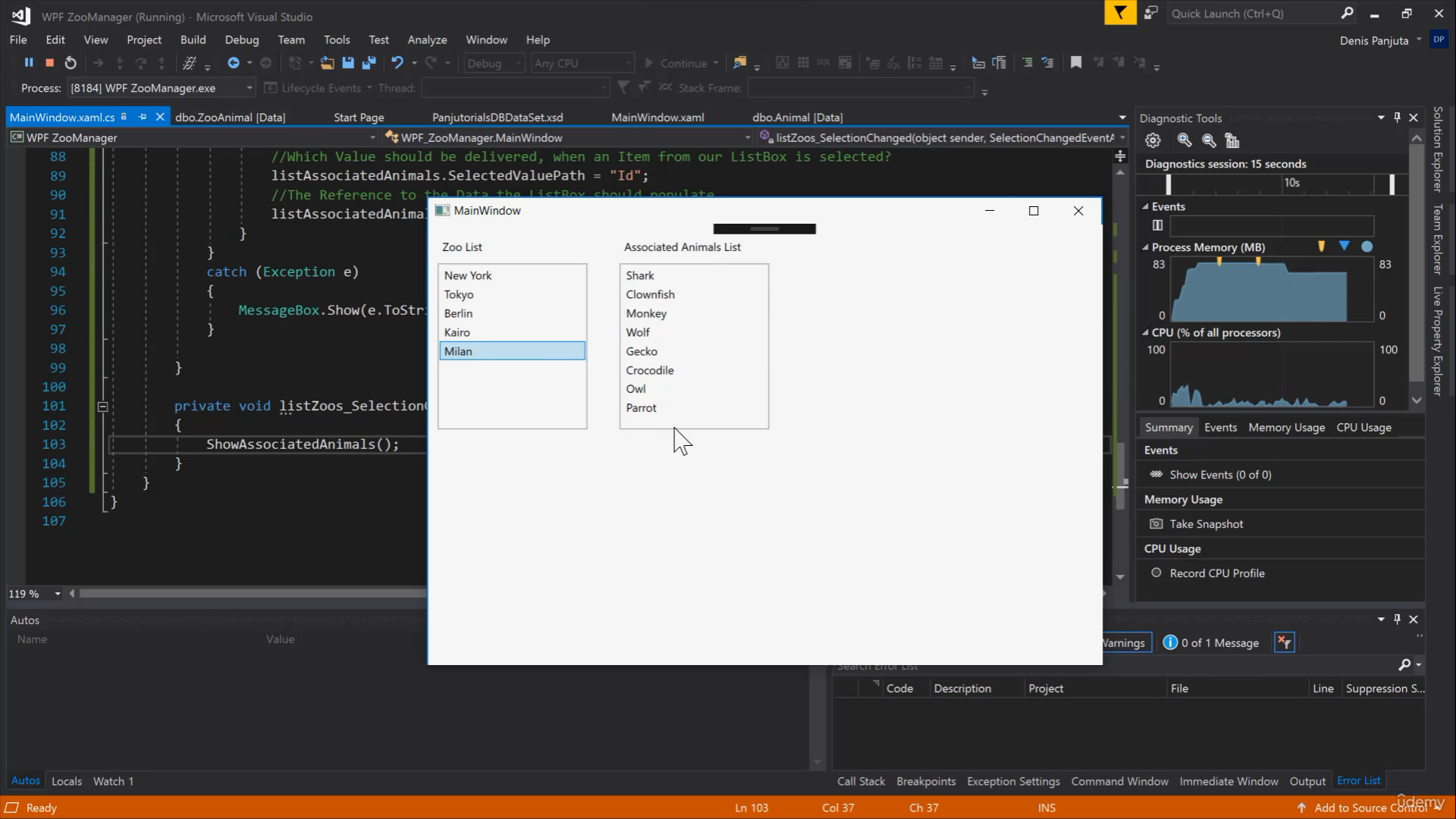
Task: Restart the debugging session
Action: (x=71, y=63)
